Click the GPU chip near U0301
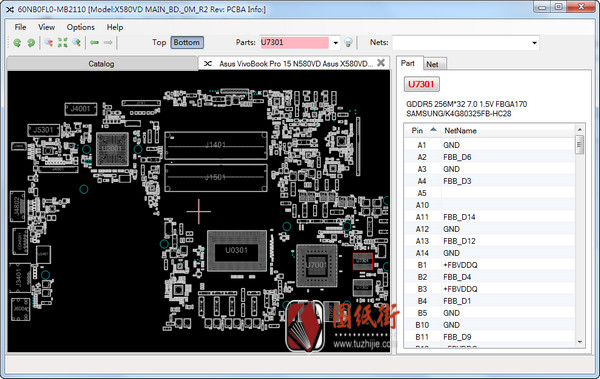 coord(316,265)
